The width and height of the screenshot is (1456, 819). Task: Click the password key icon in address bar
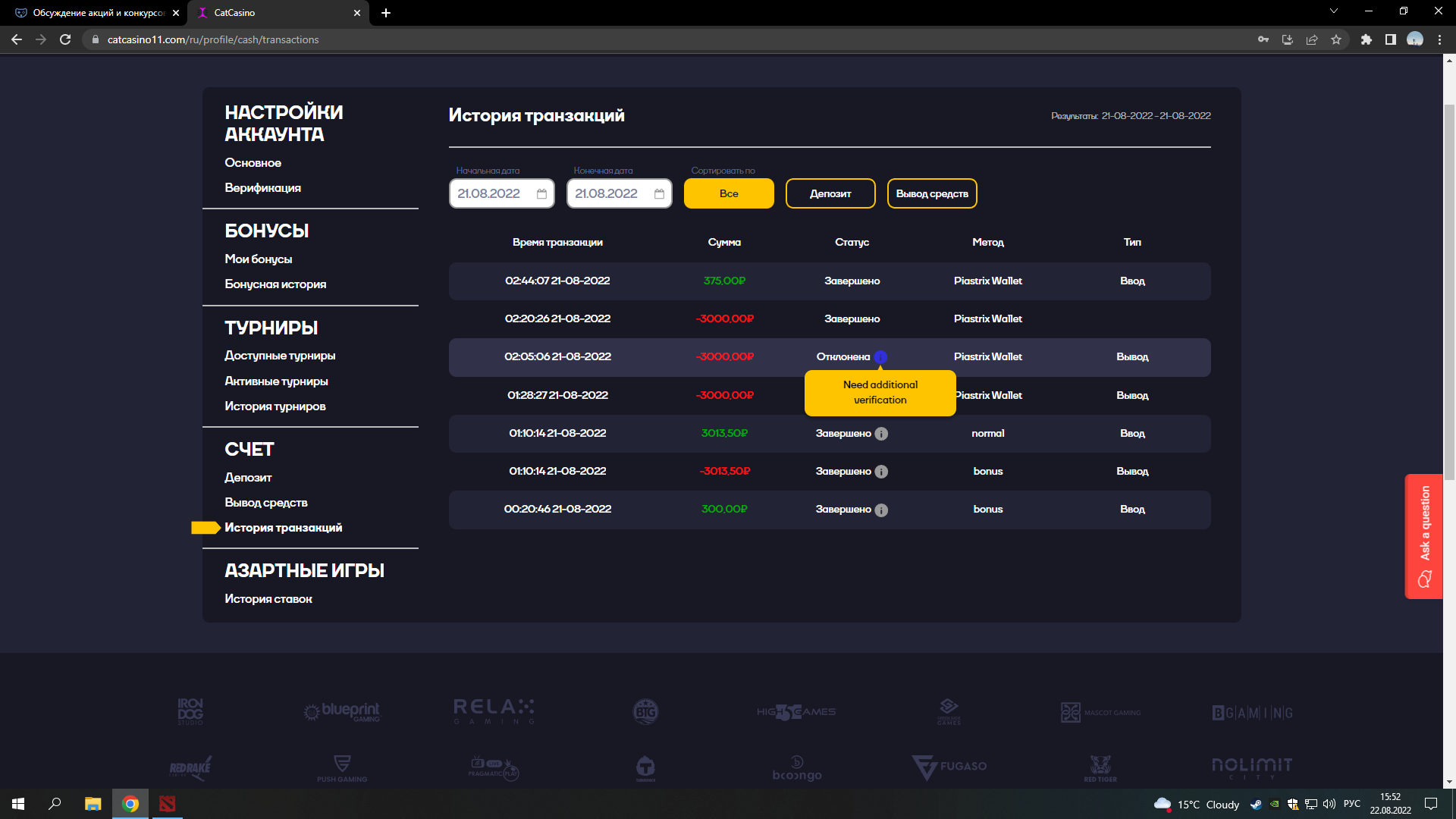[x=1263, y=39]
